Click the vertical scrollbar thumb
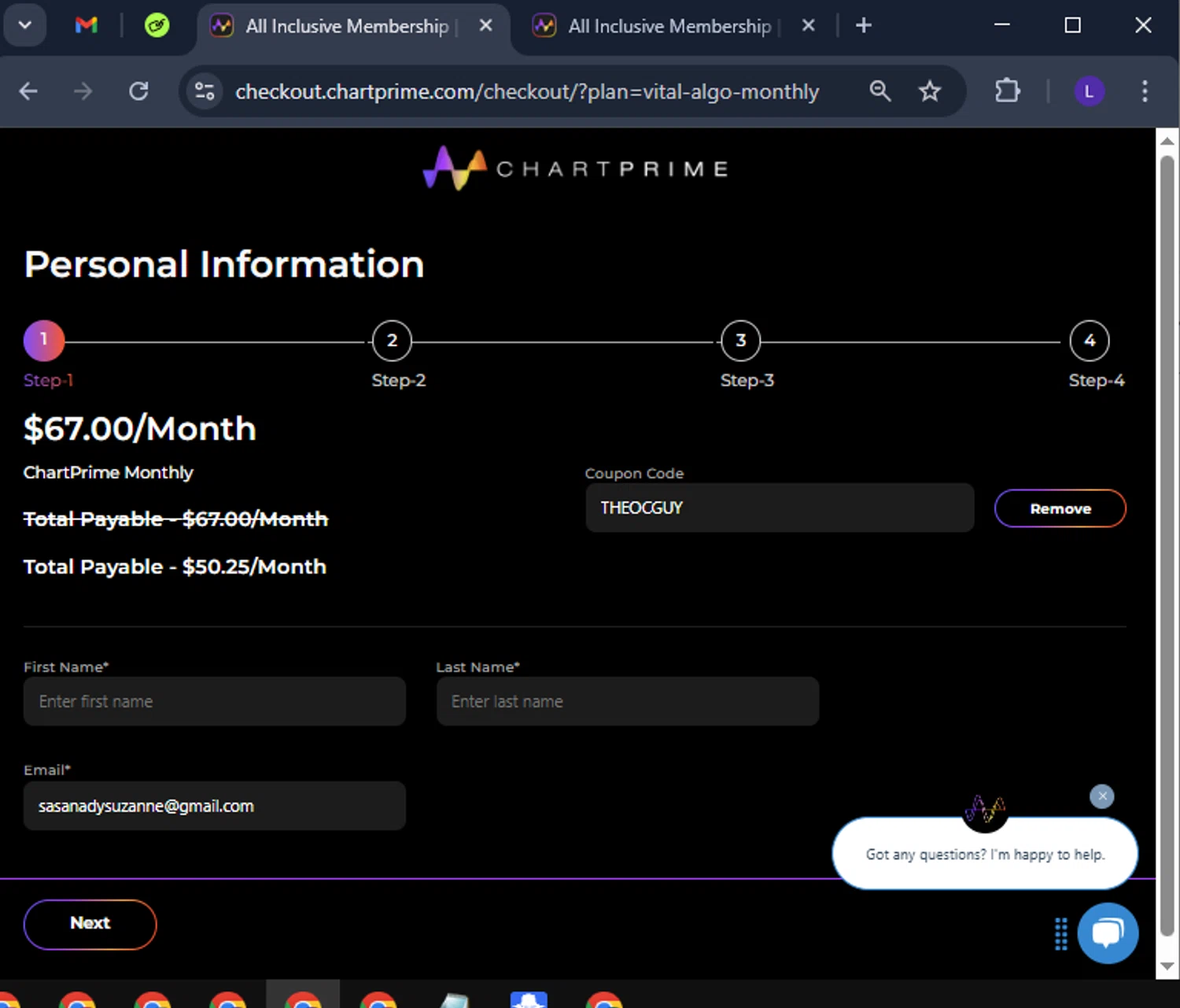The image size is (1180, 1008). (x=1167, y=547)
